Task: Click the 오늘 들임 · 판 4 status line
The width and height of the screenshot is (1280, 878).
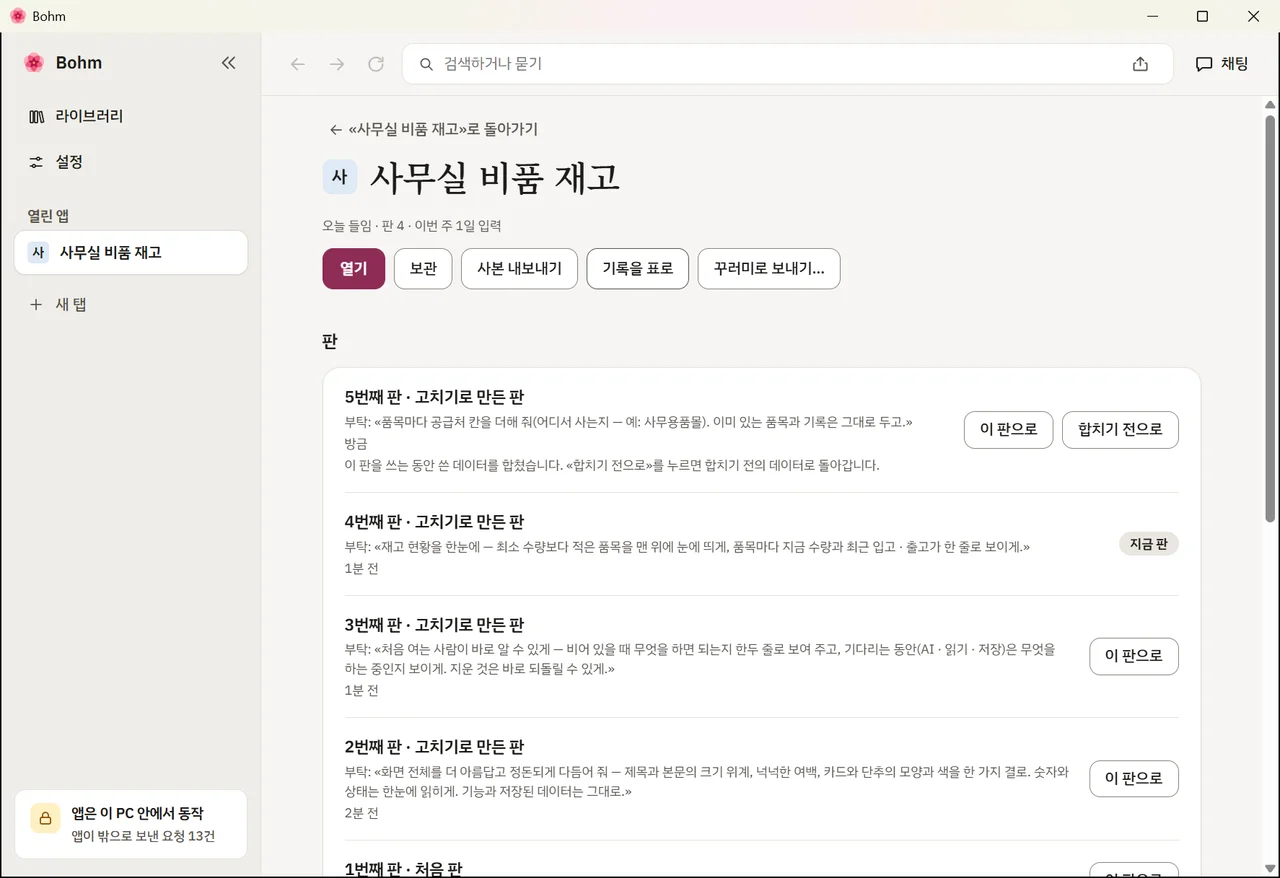Action: pyautogui.click(x=412, y=226)
